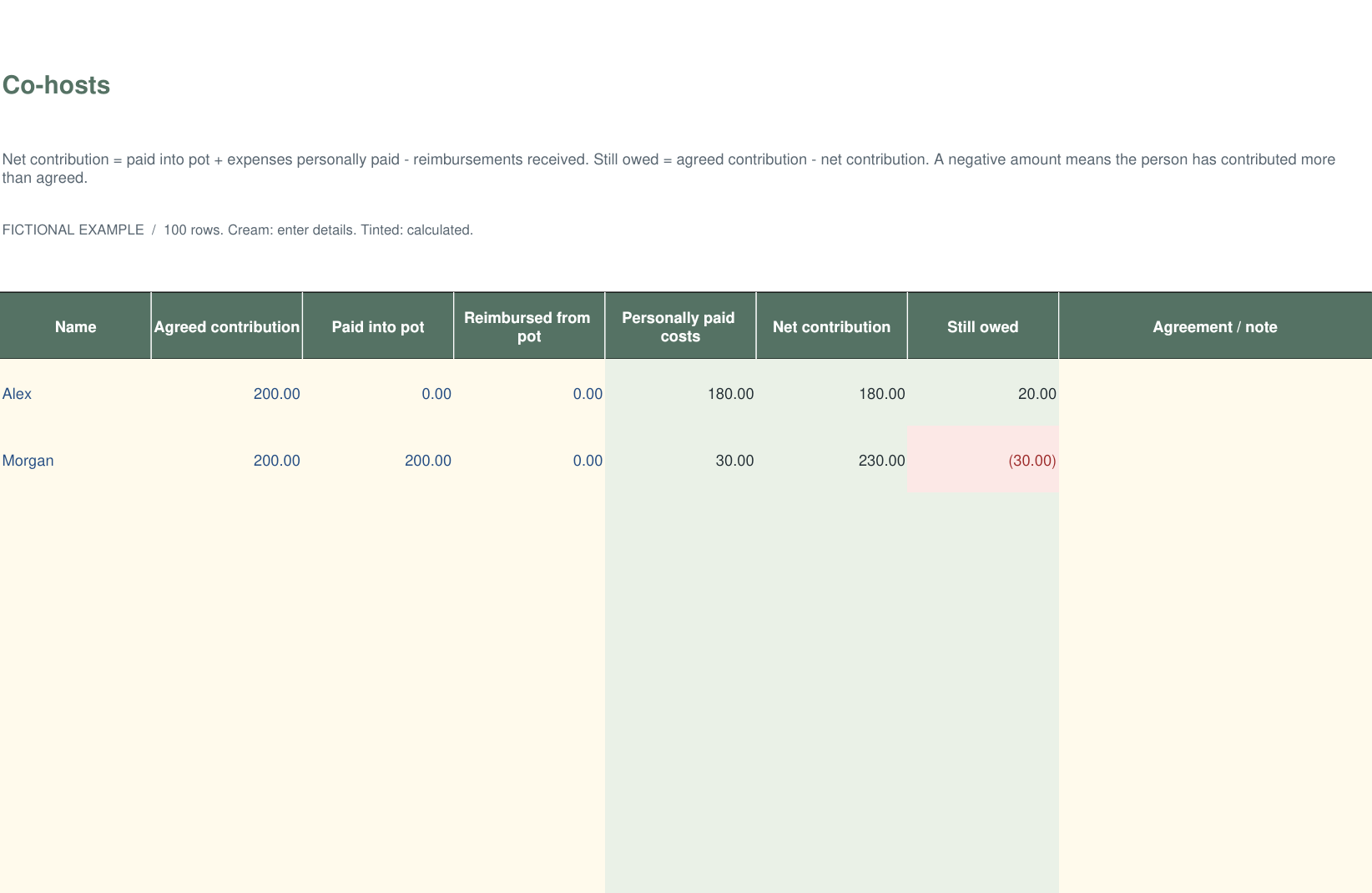Image resolution: width=1372 pixels, height=893 pixels.
Task: Click Morgan's reimbursed from pot 0.00
Action: pyautogui.click(x=529, y=460)
